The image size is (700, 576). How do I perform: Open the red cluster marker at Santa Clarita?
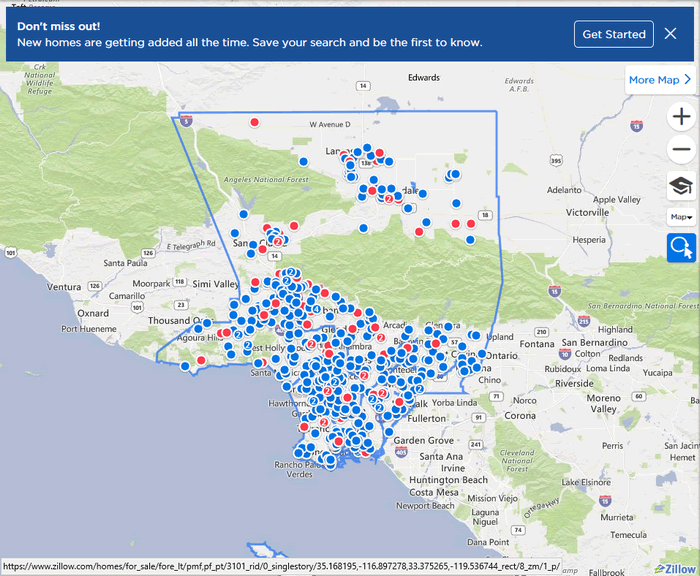pyautogui.click(x=277, y=241)
